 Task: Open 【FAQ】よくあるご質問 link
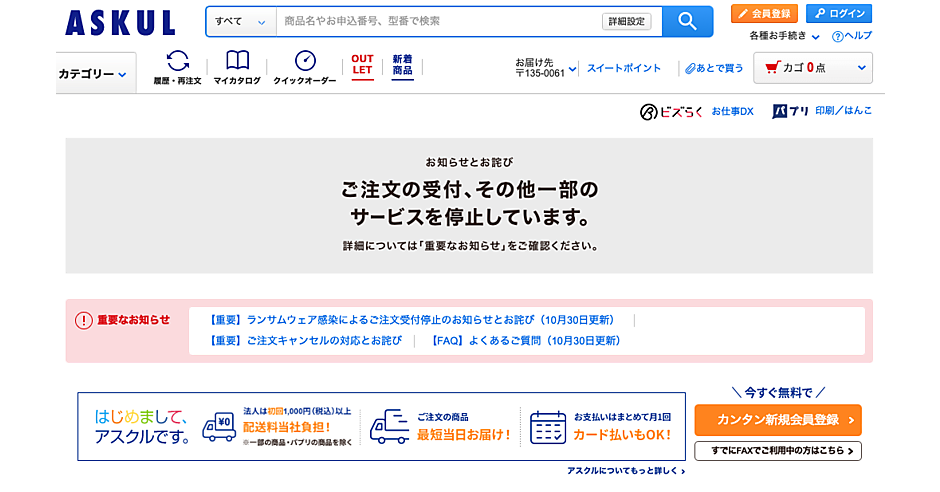coord(526,340)
